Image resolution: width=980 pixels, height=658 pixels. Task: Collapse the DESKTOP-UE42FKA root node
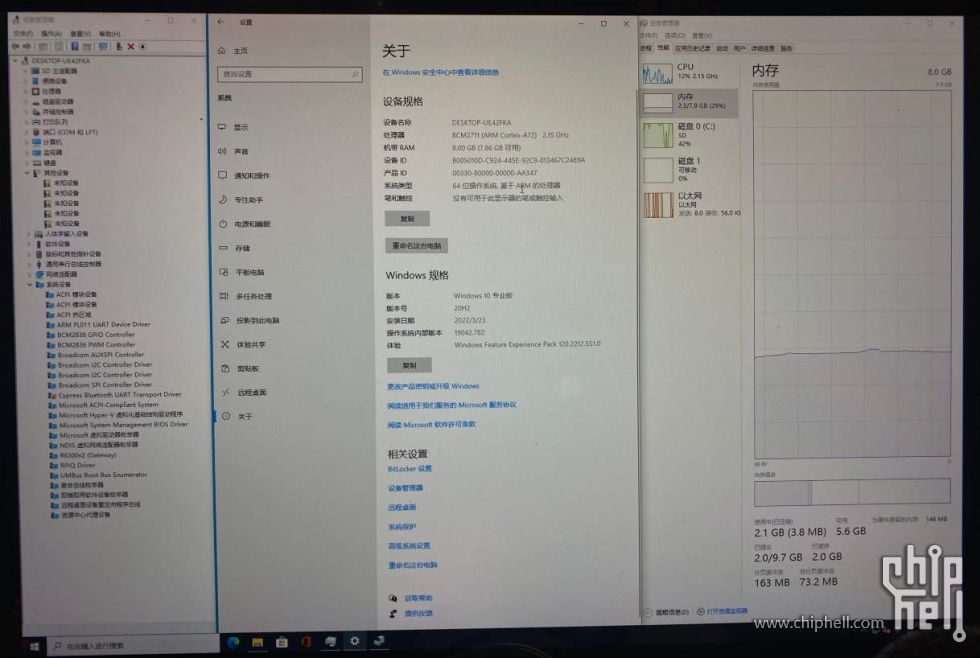coord(16,61)
